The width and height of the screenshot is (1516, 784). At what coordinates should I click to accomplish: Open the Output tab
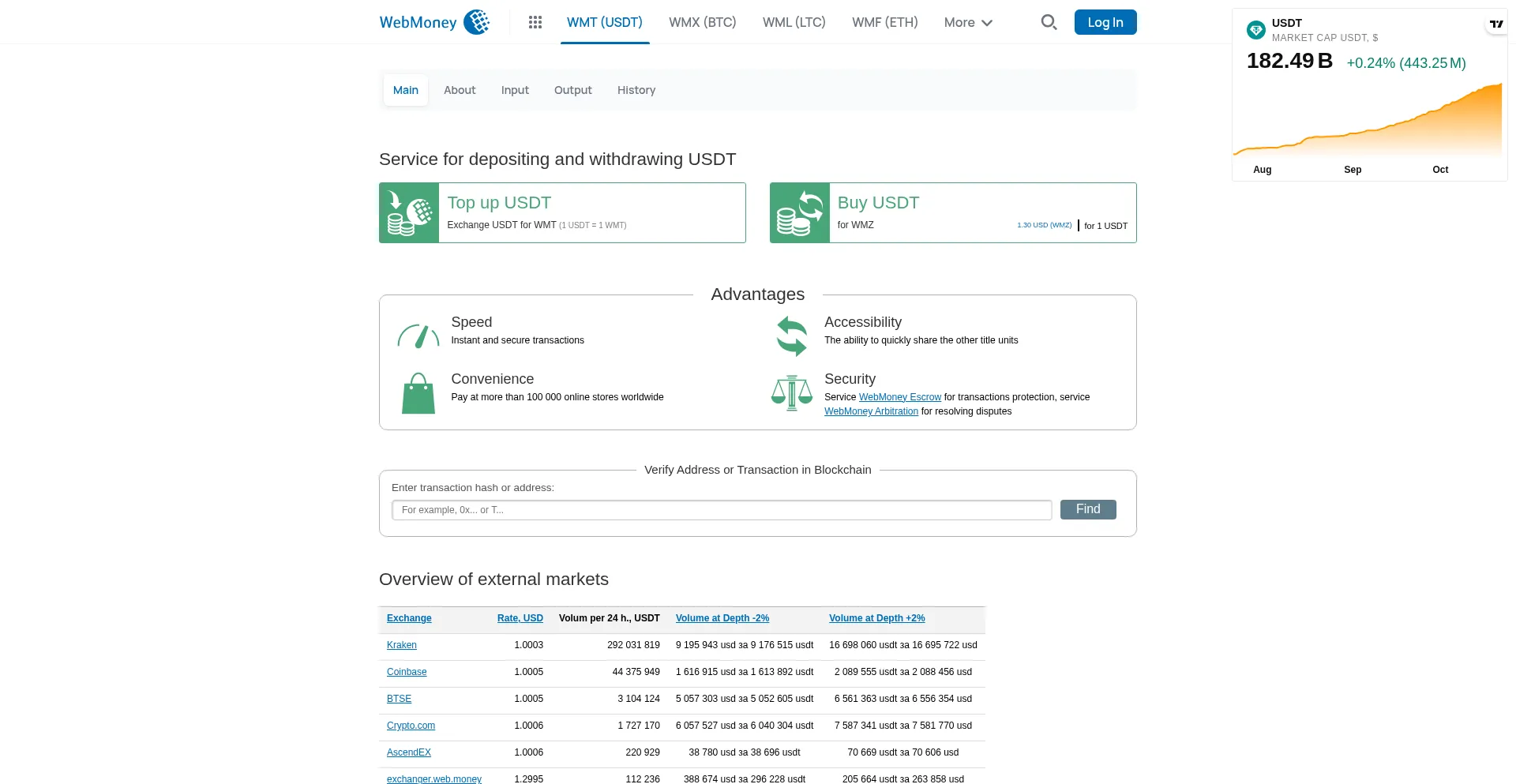(572, 90)
